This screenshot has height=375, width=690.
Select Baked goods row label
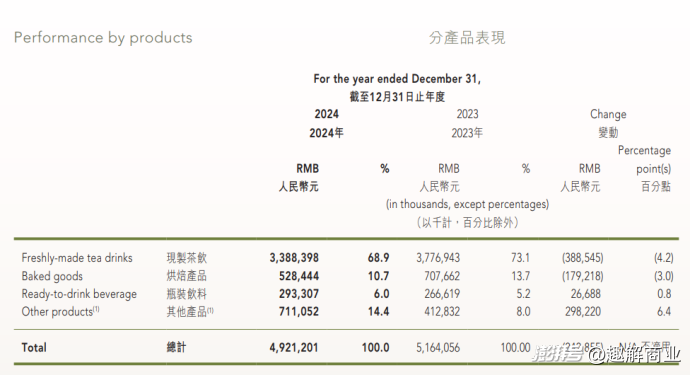click(x=52, y=276)
